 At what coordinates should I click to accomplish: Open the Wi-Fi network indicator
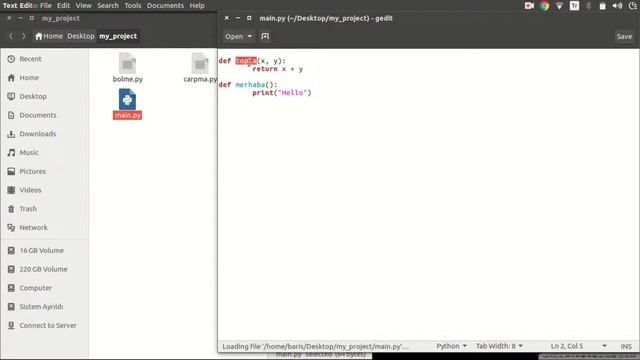click(559, 6)
